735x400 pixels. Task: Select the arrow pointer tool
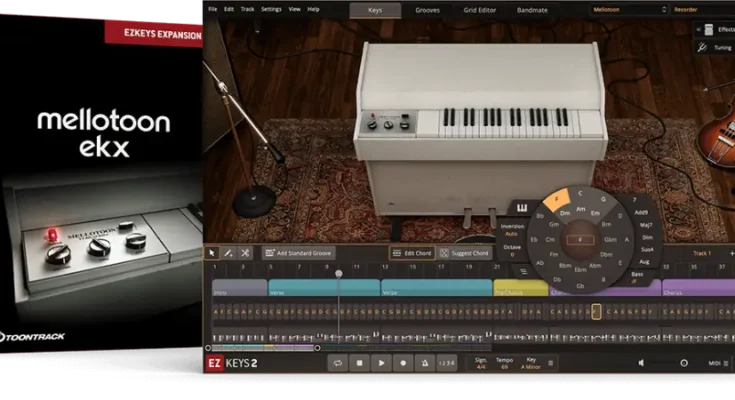(x=212, y=253)
